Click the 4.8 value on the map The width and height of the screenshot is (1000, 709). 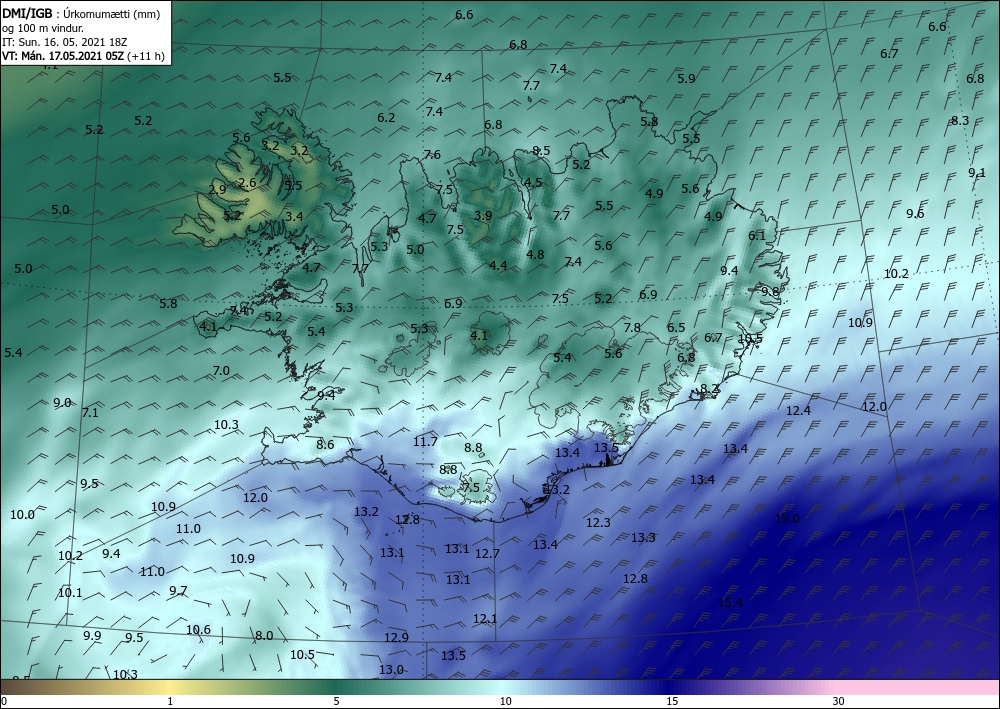click(x=535, y=254)
